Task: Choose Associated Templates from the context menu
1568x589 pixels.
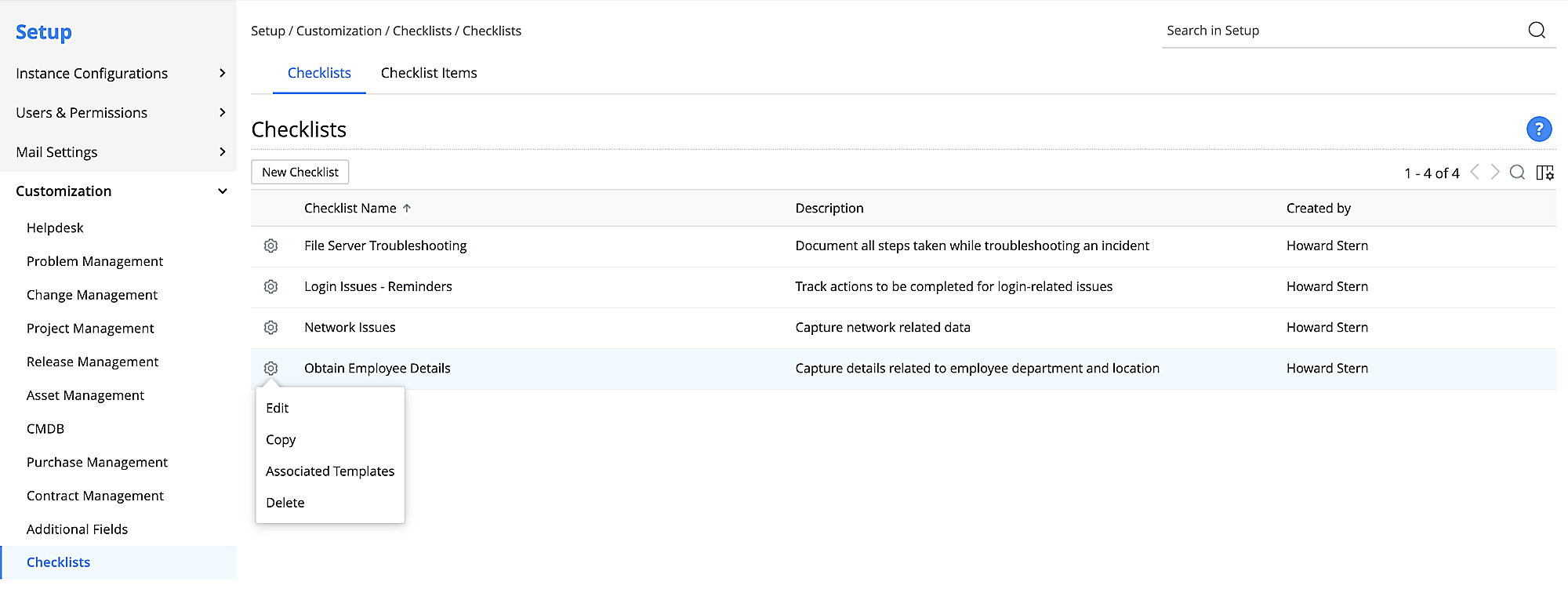Action: pyautogui.click(x=330, y=471)
